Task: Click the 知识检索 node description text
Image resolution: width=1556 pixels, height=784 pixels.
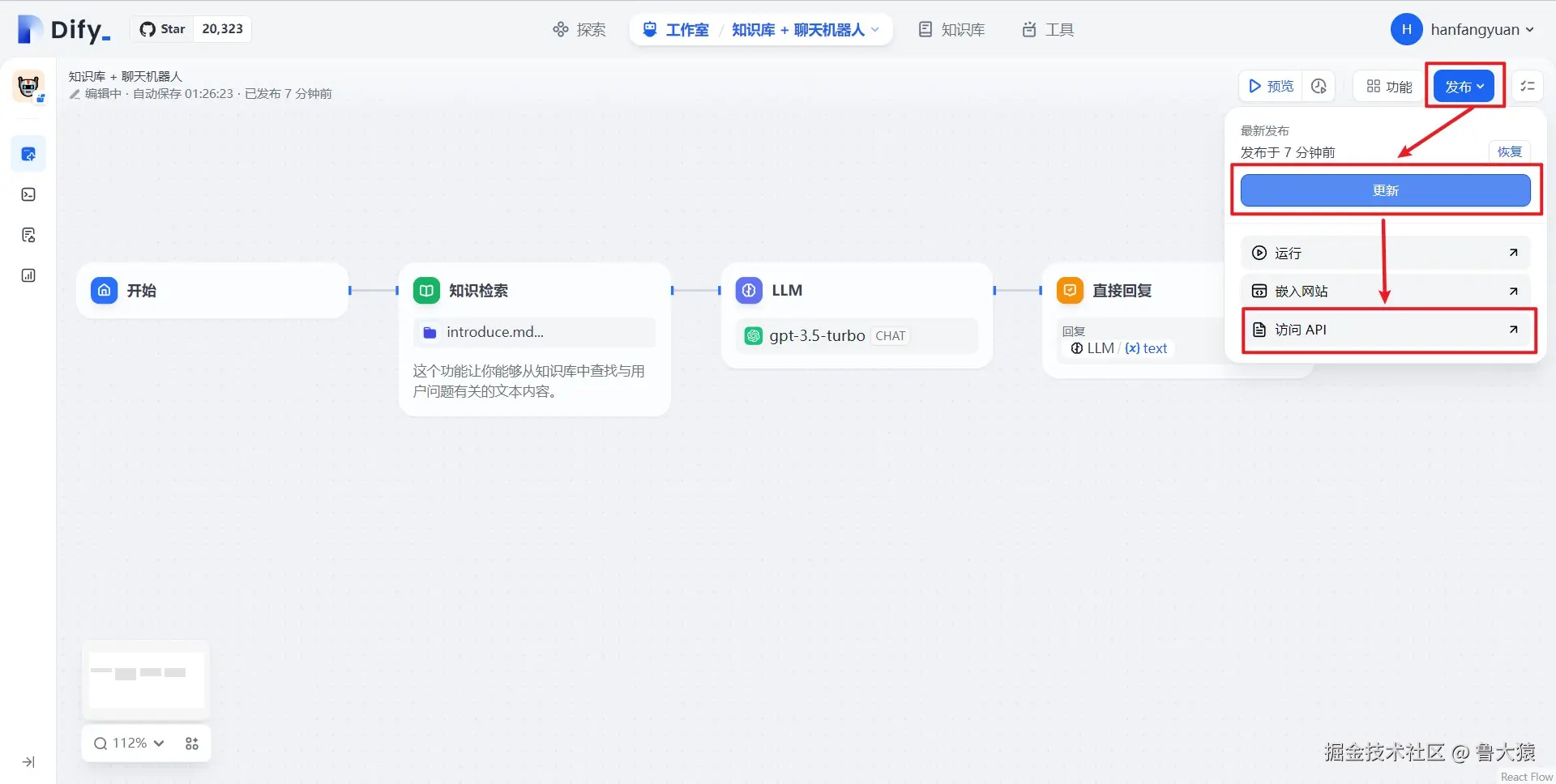Action: [528, 381]
